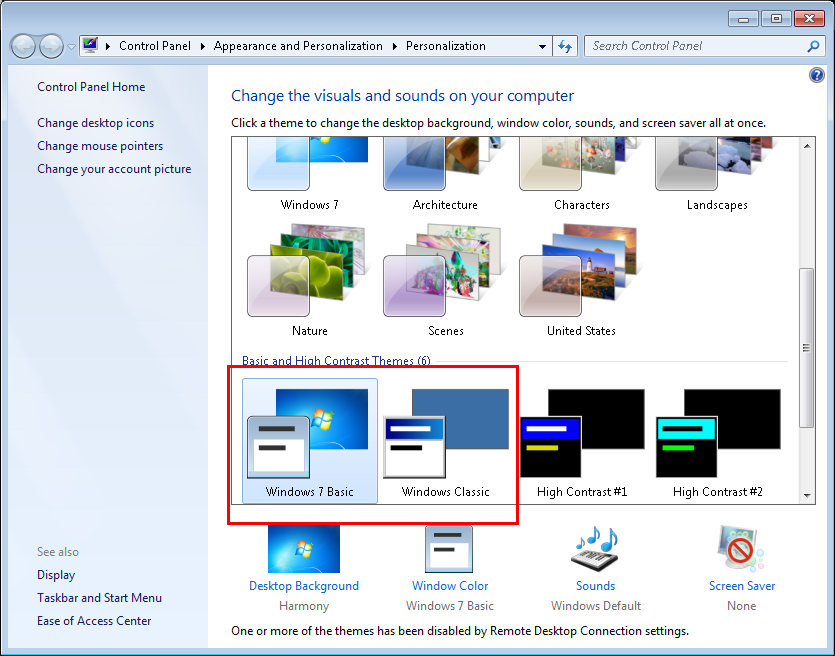Choose the Nature theme
This screenshot has height=656, width=835.
pos(309,280)
